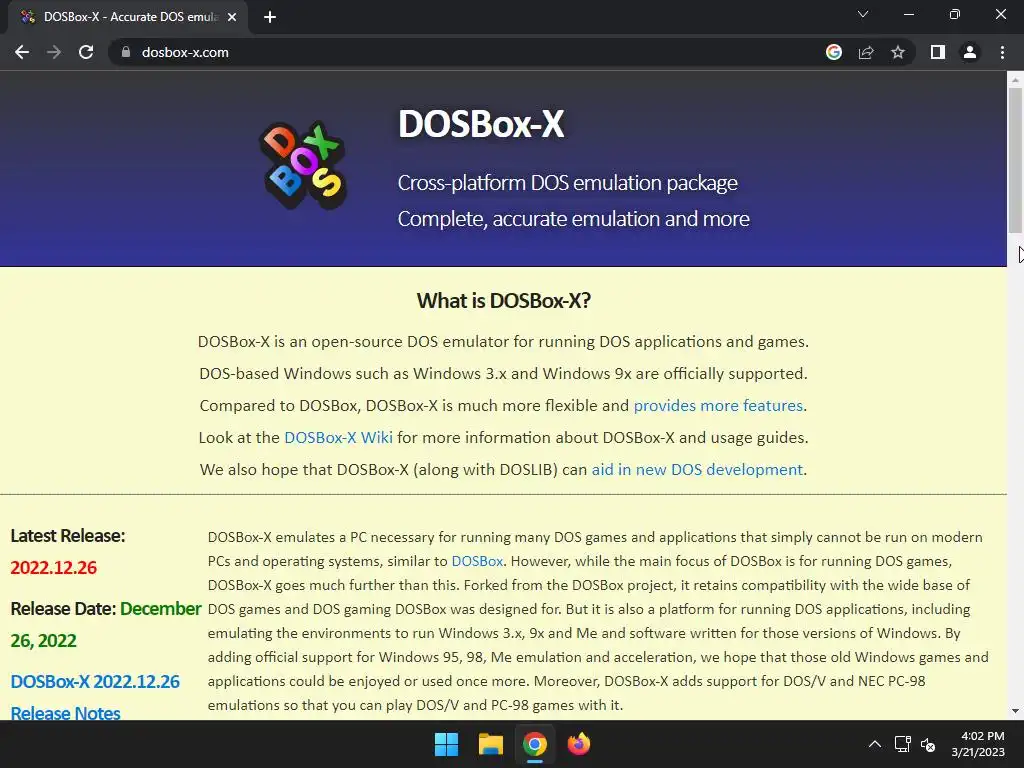
Task: Share this page using the share icon
Action: pos(866,52)
